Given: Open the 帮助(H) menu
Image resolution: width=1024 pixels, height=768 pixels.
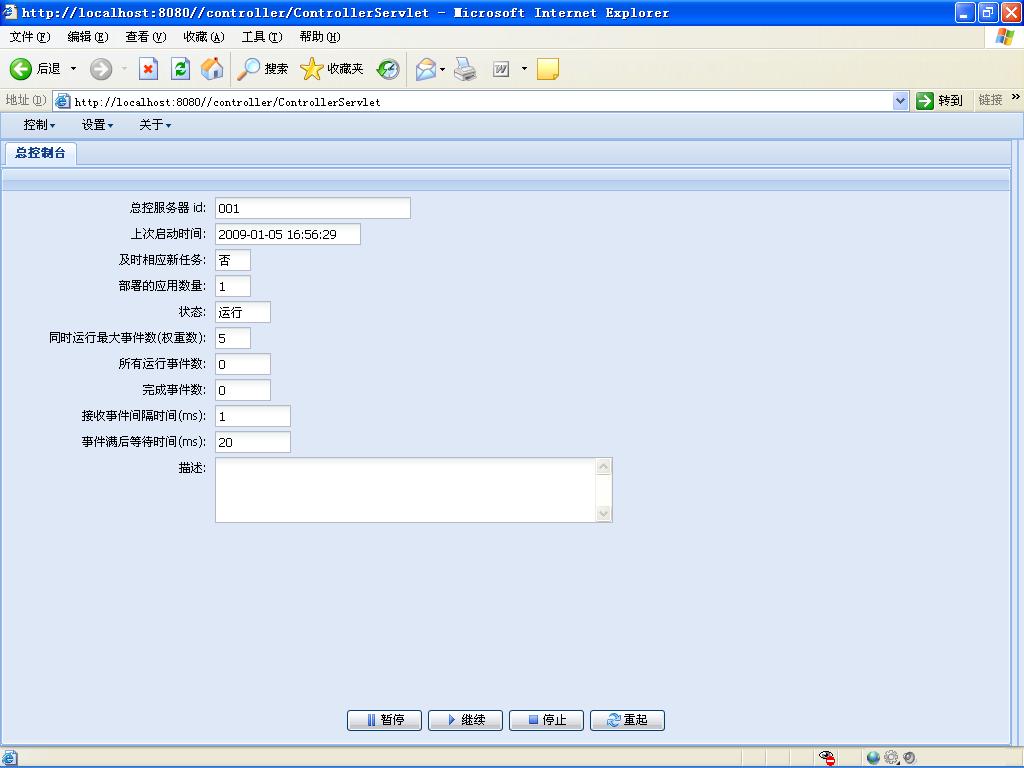Looking at the screenshot, I should click(320, 37).
